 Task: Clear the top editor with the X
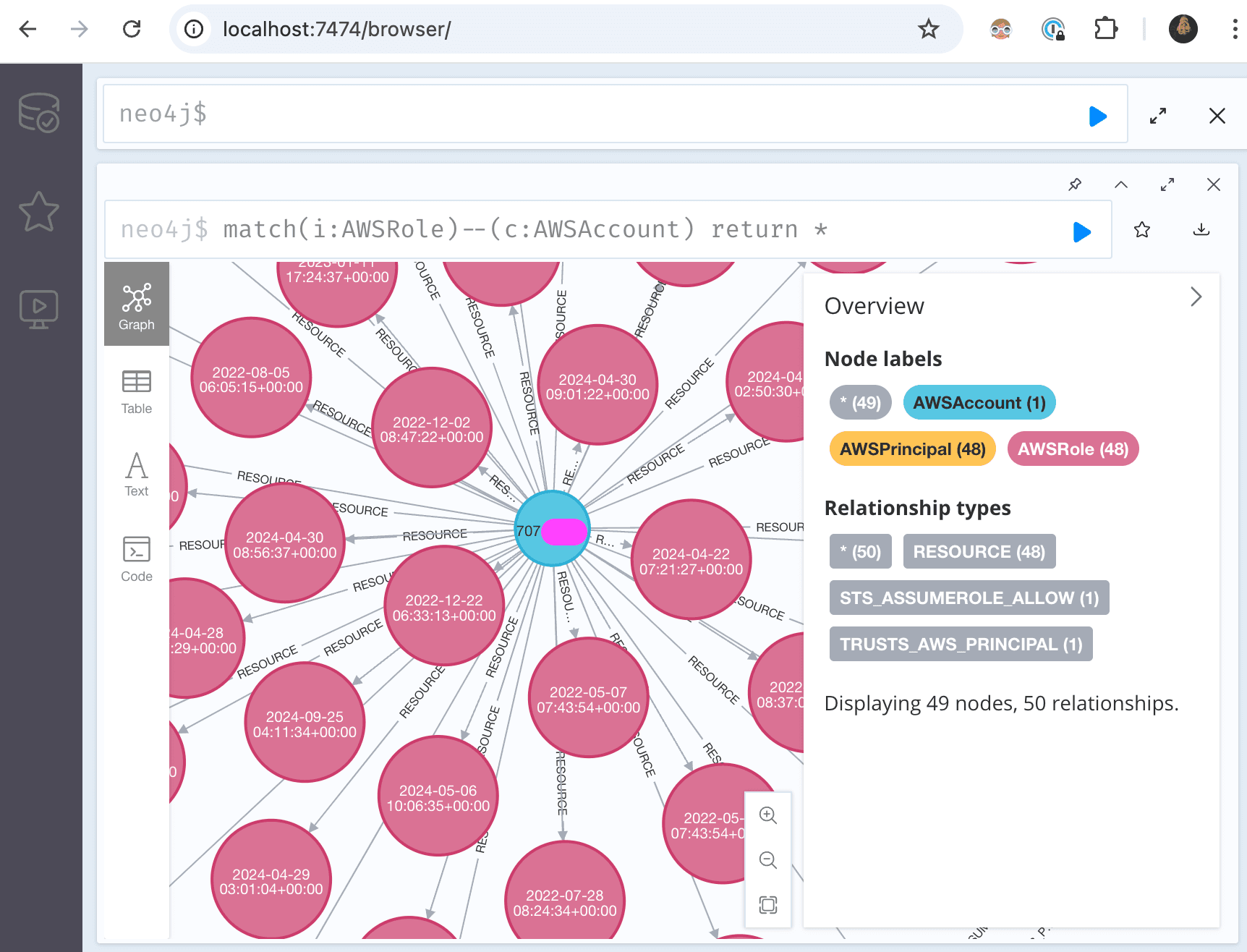1217,116
